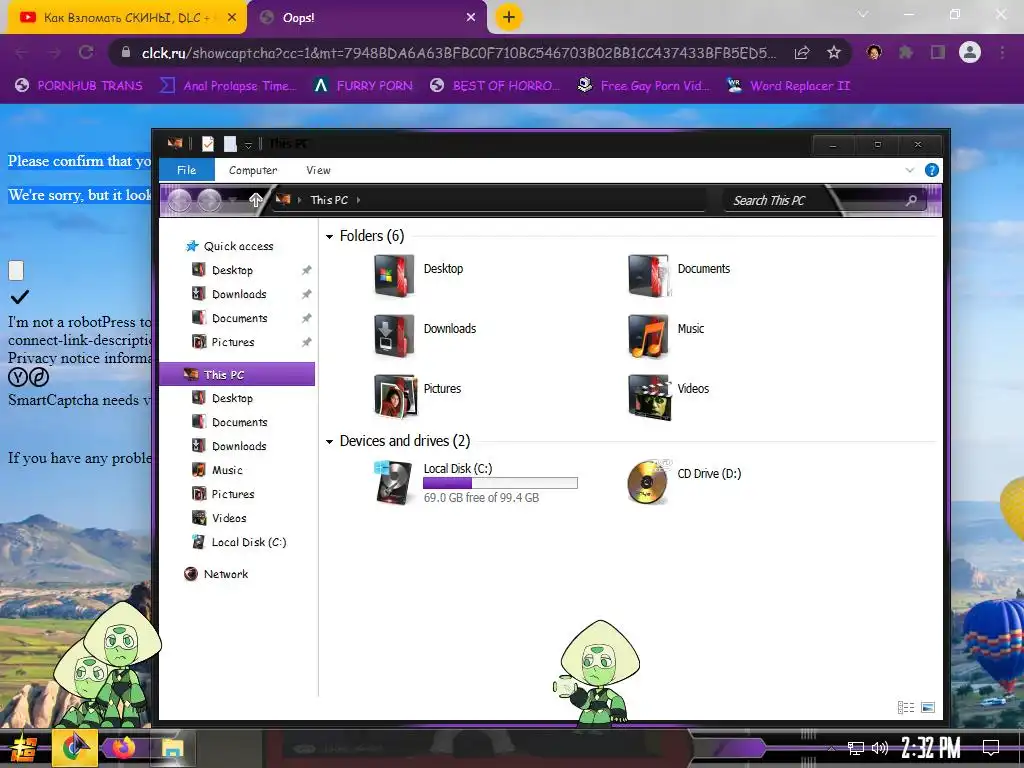
Task: Click the New folder icon in Explorer title bar
Action: [230, 144]
